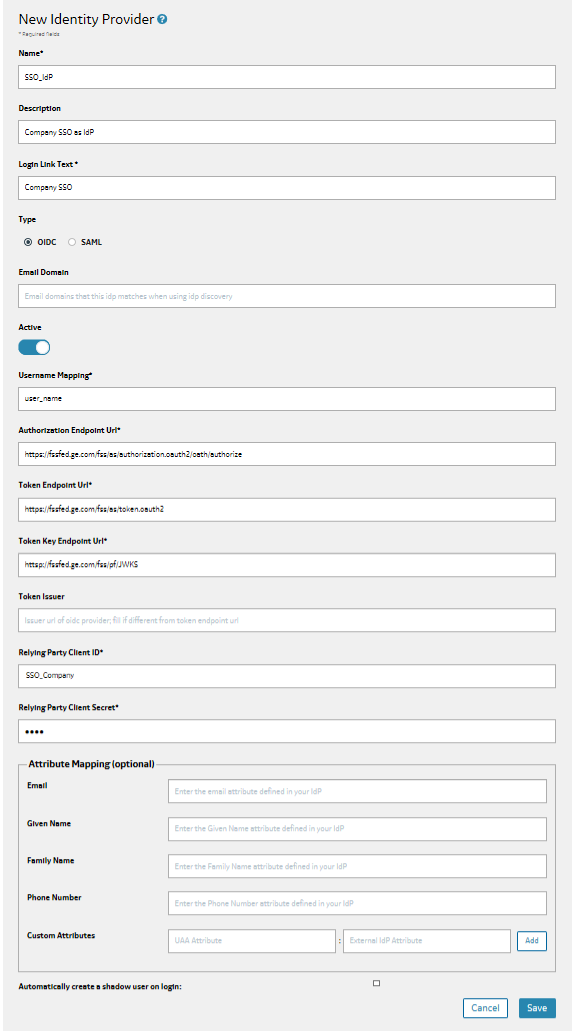Click the Authorization Endpoint Url field

point(287,454)
